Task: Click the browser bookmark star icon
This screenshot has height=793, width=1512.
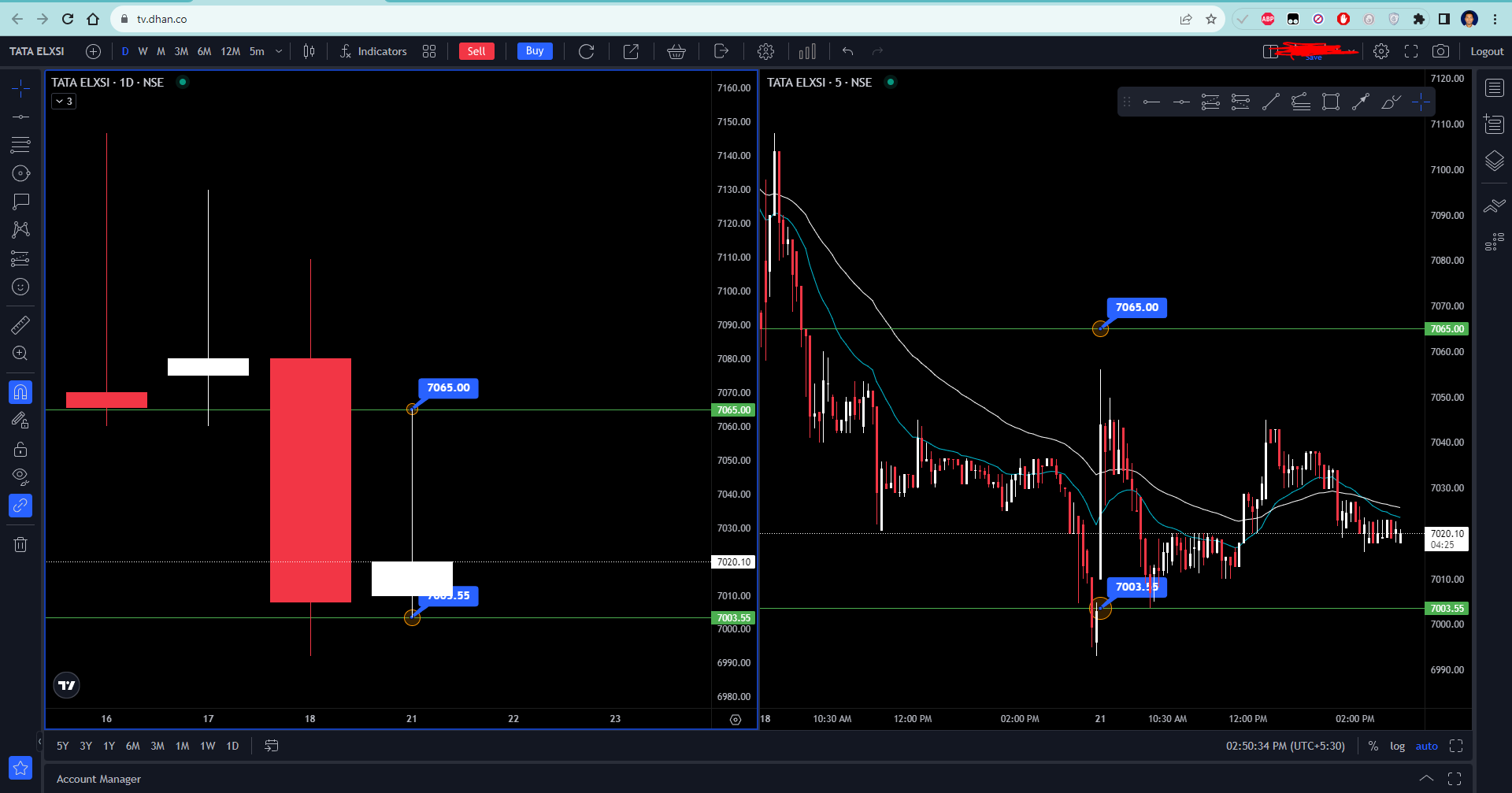Action: (1211, 19)
